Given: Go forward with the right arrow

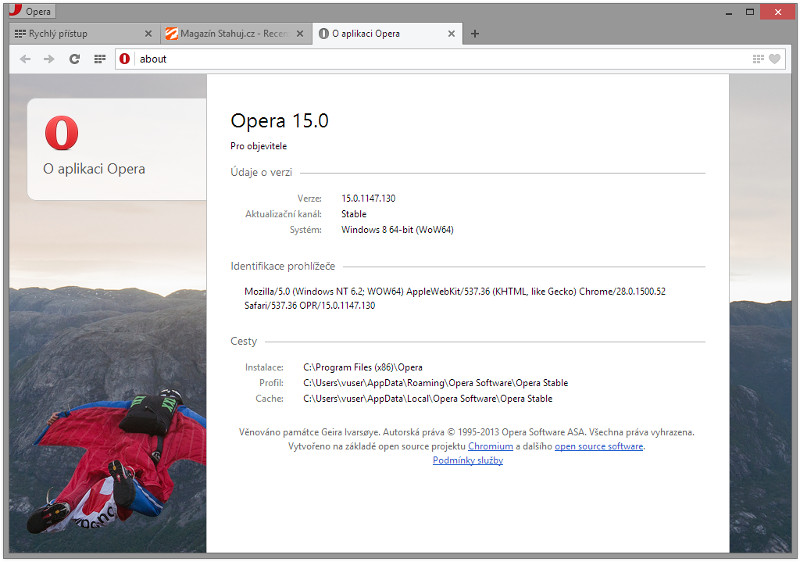Looking at the screenshot, I should (x=49, y=59).
